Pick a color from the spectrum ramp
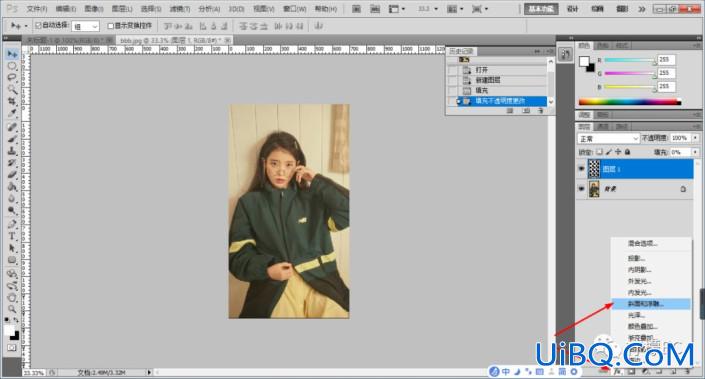Screen dimensions: 705x379 629,102
